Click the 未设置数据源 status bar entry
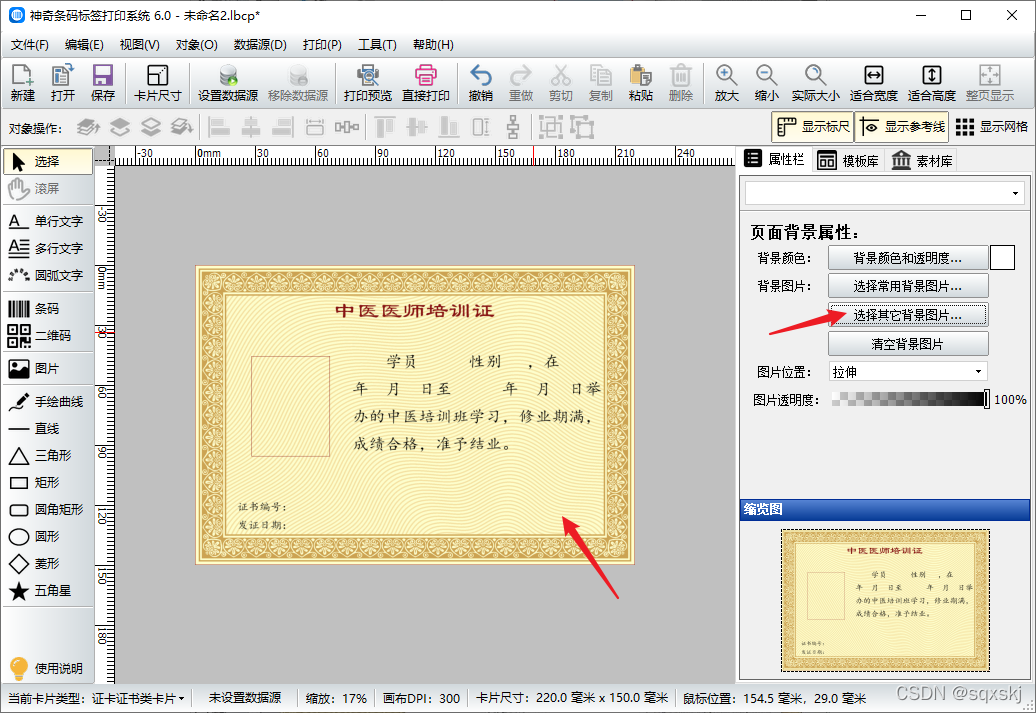 point(244,698)
